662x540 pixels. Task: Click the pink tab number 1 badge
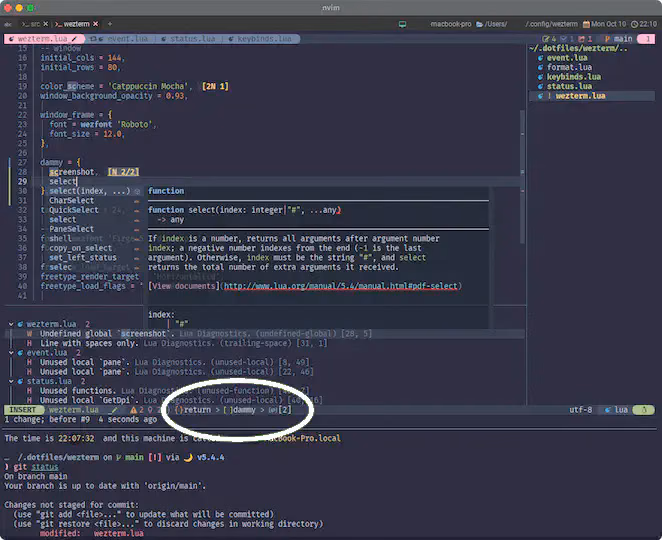646,39
